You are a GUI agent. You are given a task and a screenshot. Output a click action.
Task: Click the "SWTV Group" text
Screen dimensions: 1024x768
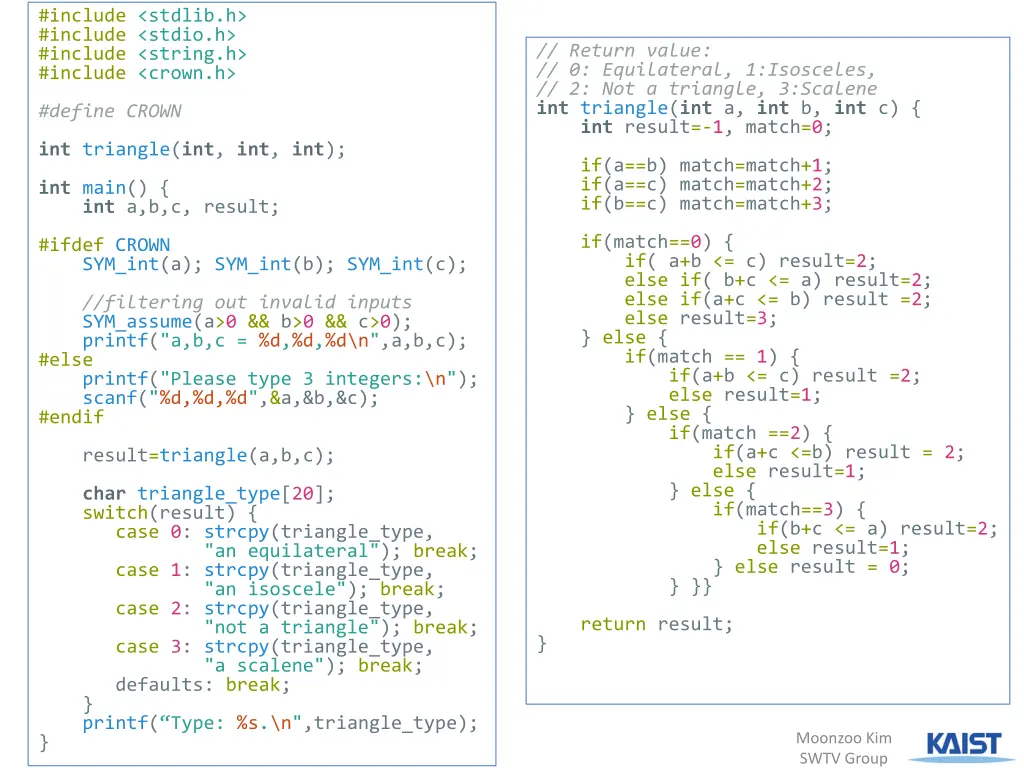[843, 758]
